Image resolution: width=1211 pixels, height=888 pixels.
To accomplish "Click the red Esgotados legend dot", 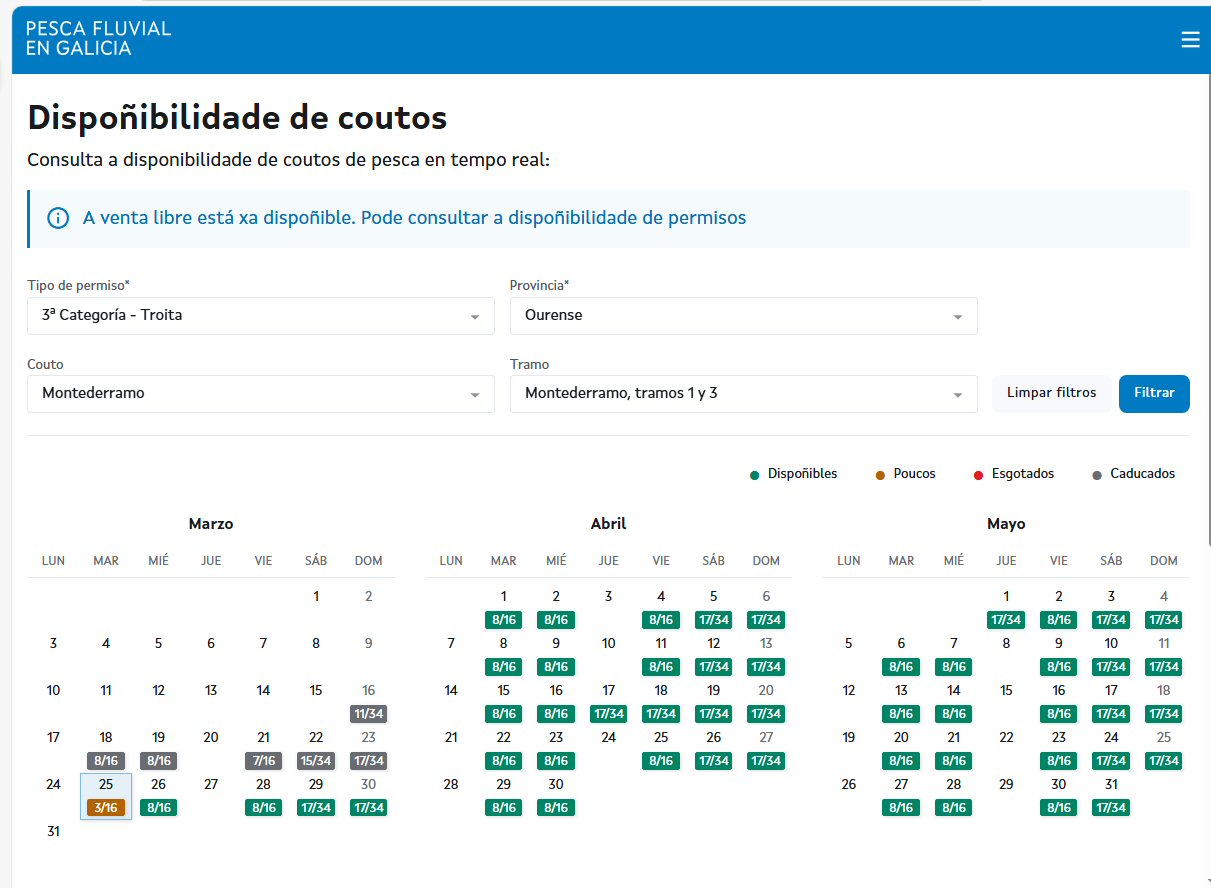I will (x=977, y=474).
